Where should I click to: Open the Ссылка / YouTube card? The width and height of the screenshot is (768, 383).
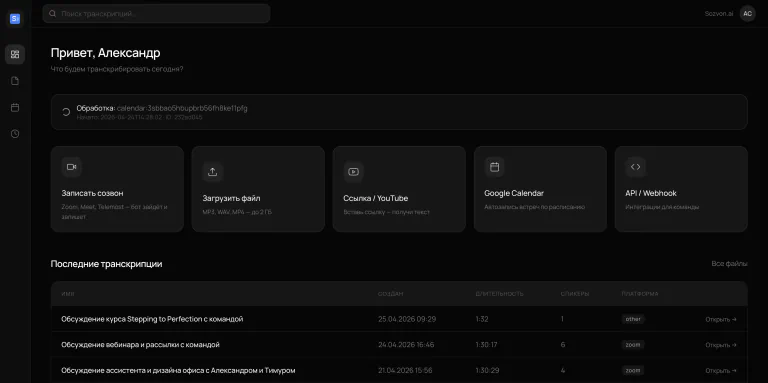point(399,189)
